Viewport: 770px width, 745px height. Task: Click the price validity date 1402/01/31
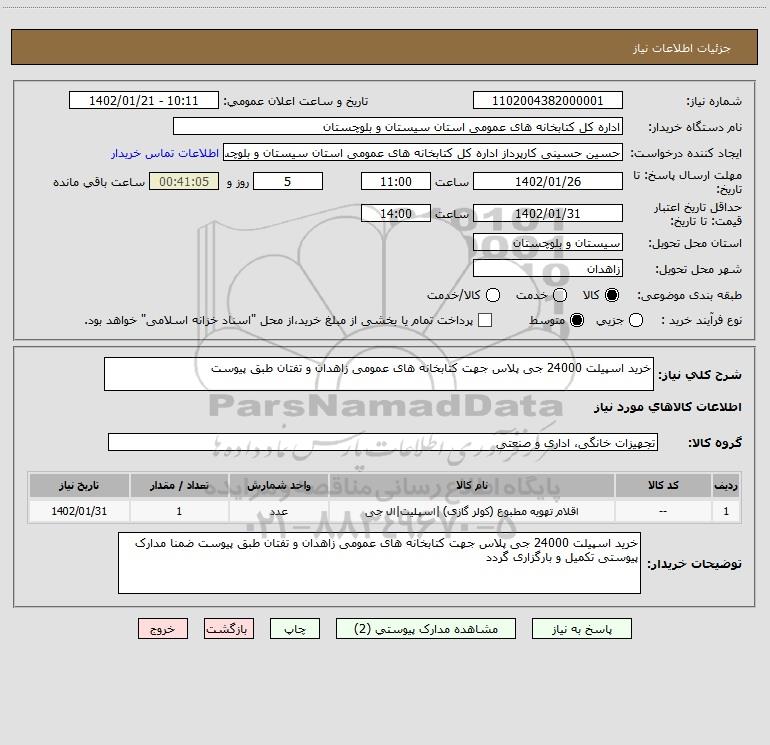click(x=548, y=213)
